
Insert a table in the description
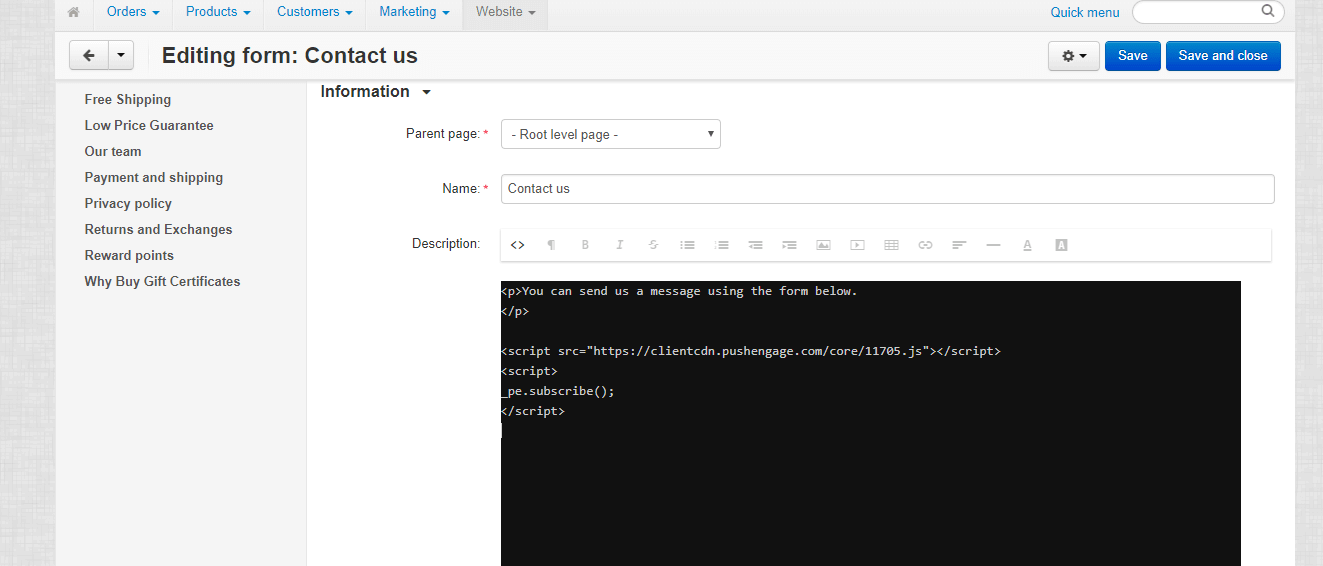891,245
